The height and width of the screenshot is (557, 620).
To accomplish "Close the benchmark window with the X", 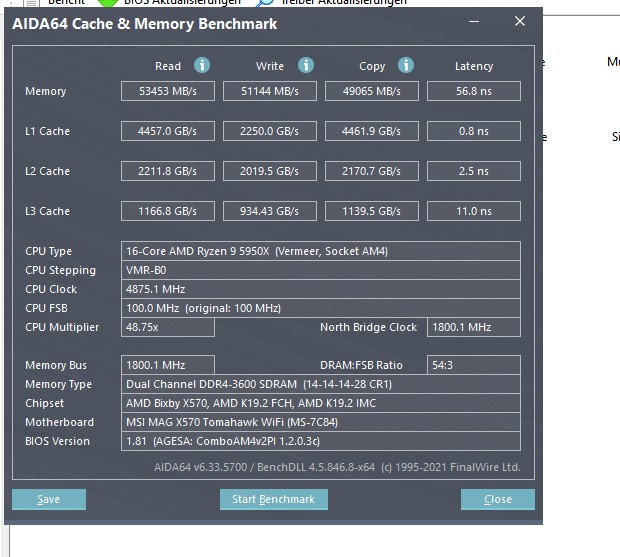I will [520, 21].
